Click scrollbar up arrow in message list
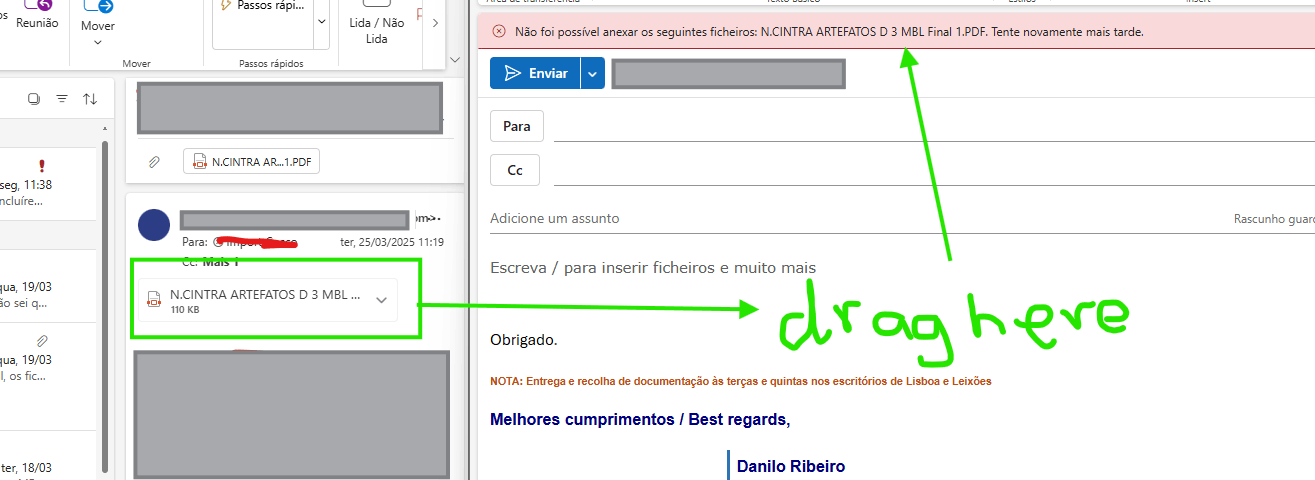The height and width of the screenshot is (480, 1315). pos(104,128)
